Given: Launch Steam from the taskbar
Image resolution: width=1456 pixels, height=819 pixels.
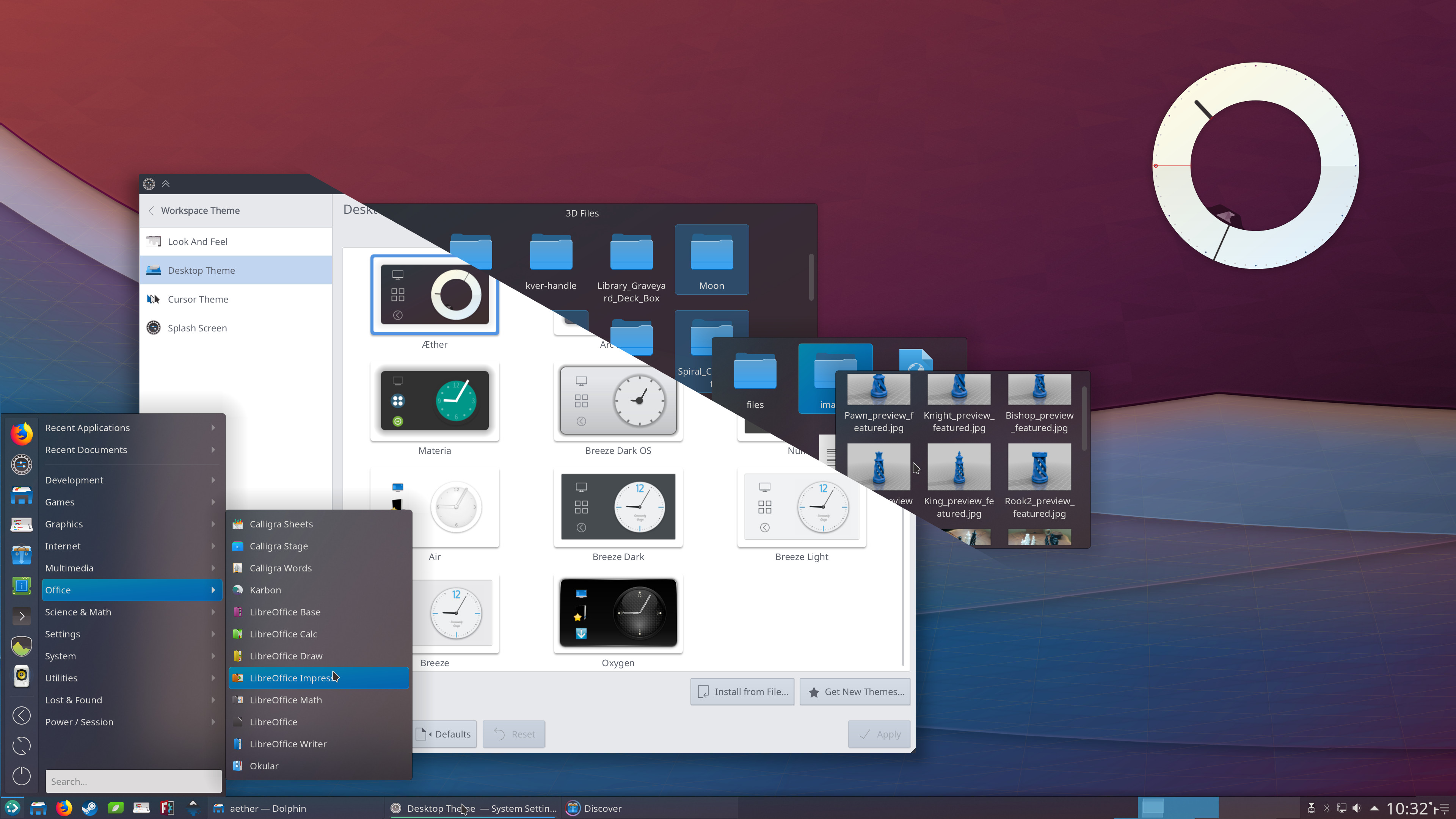Looking at the screenshot, I should [x=89, y=808].
